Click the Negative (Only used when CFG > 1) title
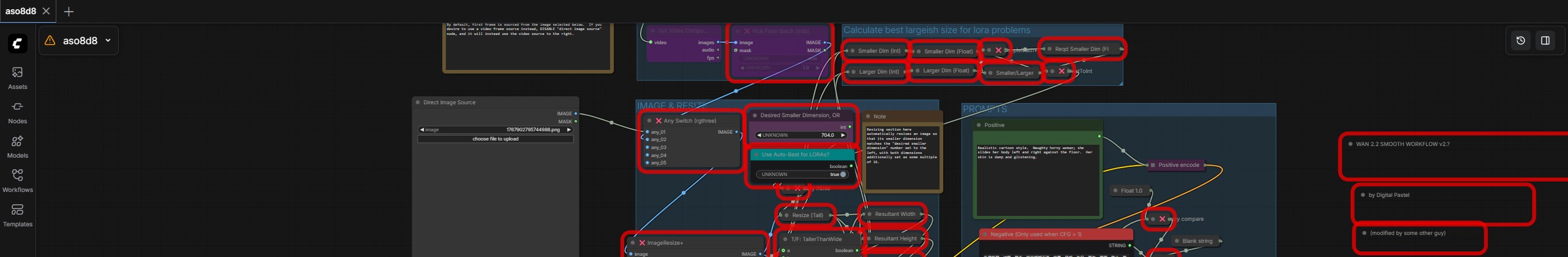The image size is (1568, 257). click(x=1036, y=234)
